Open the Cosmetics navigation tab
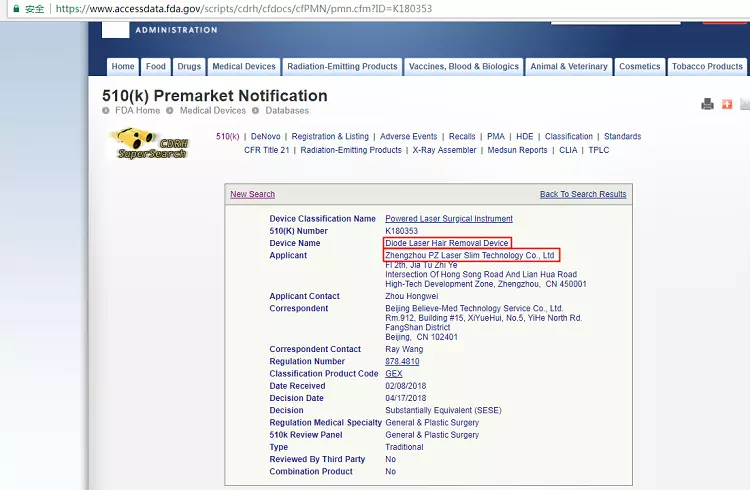Viewport: 750px width, 490px height. [640, 67]
